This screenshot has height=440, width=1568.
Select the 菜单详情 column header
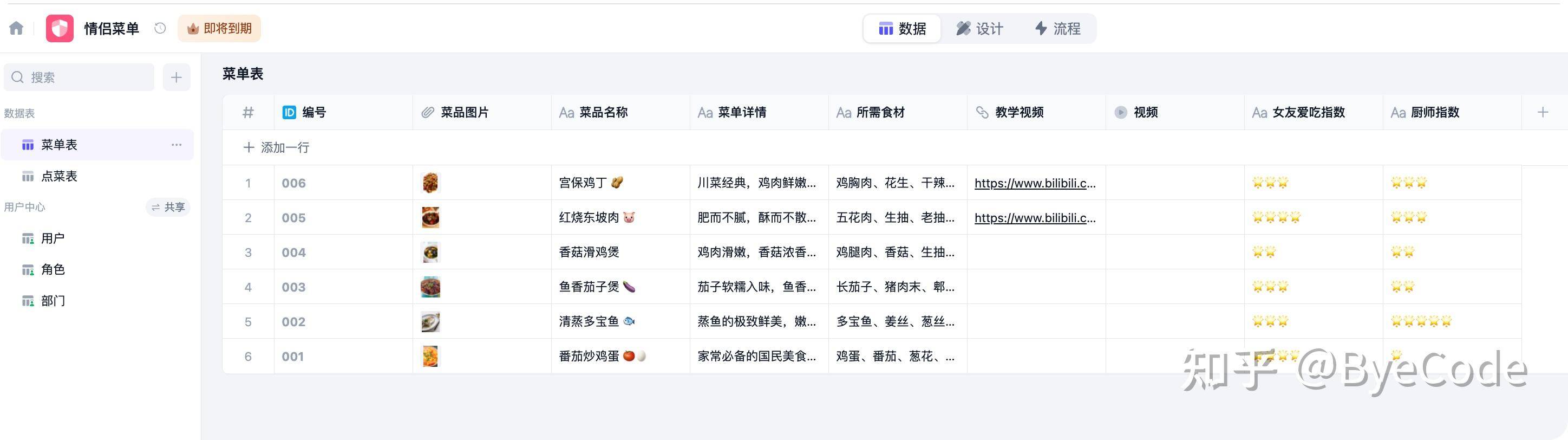[x=759, y=112]
